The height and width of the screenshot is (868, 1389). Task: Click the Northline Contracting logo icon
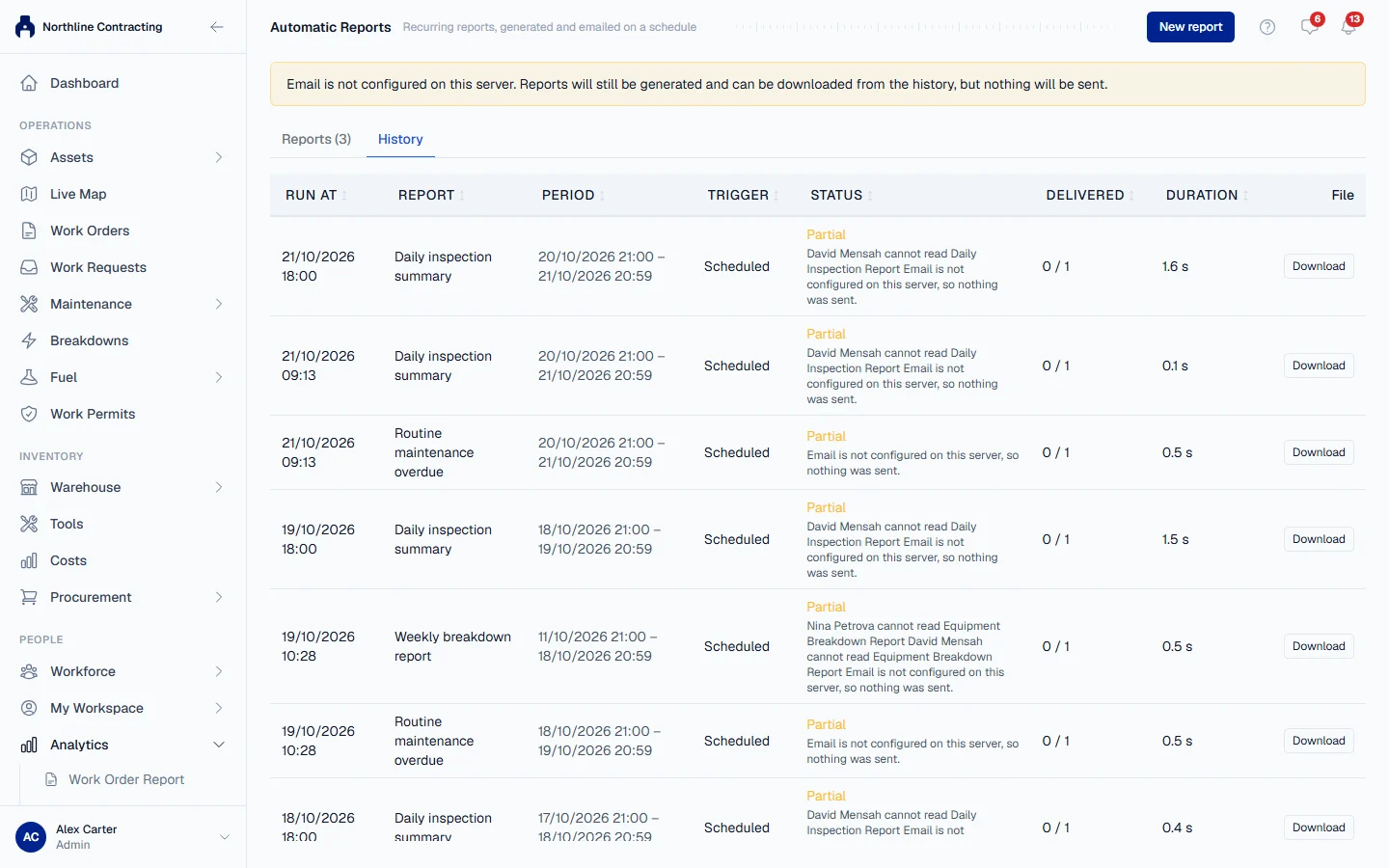[25, 27]
